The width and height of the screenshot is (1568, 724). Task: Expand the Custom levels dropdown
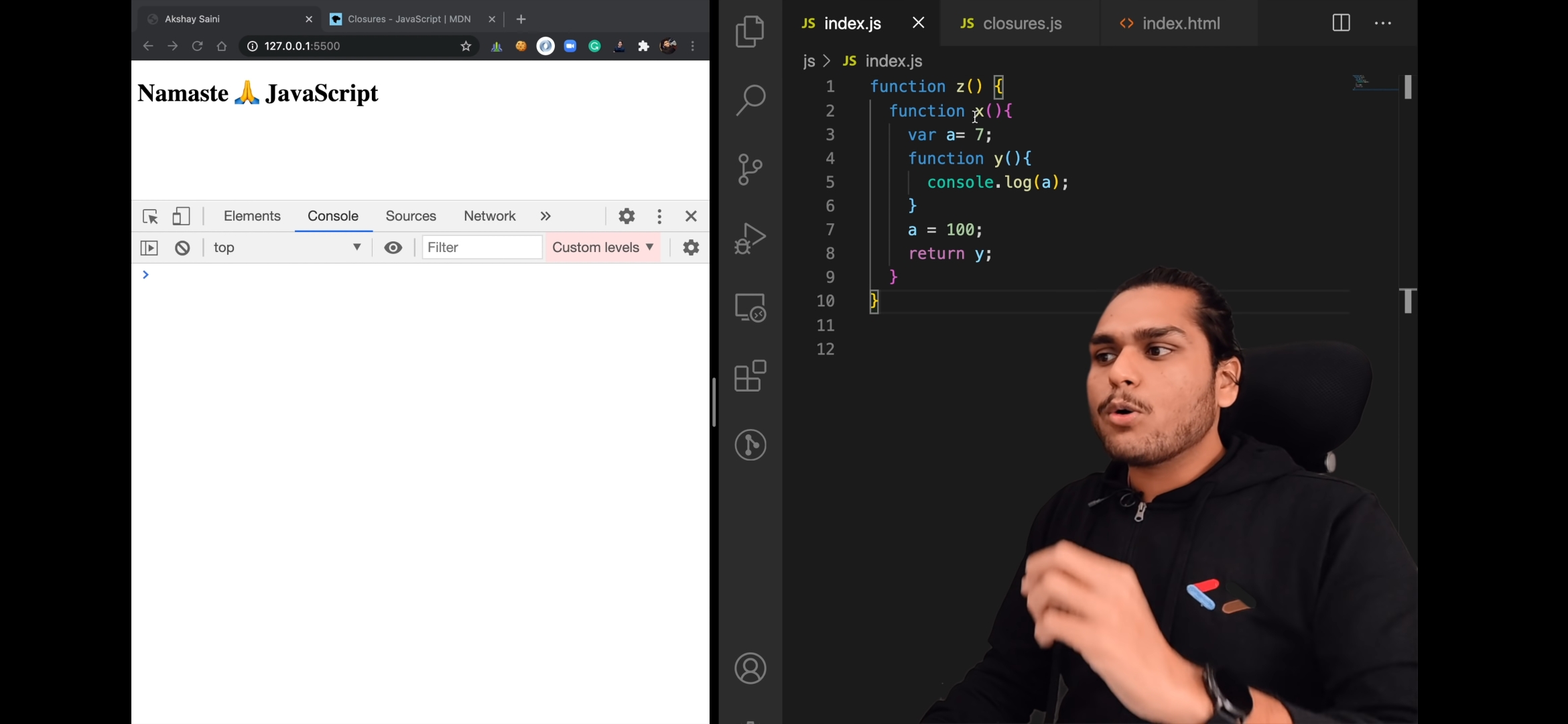602,248
